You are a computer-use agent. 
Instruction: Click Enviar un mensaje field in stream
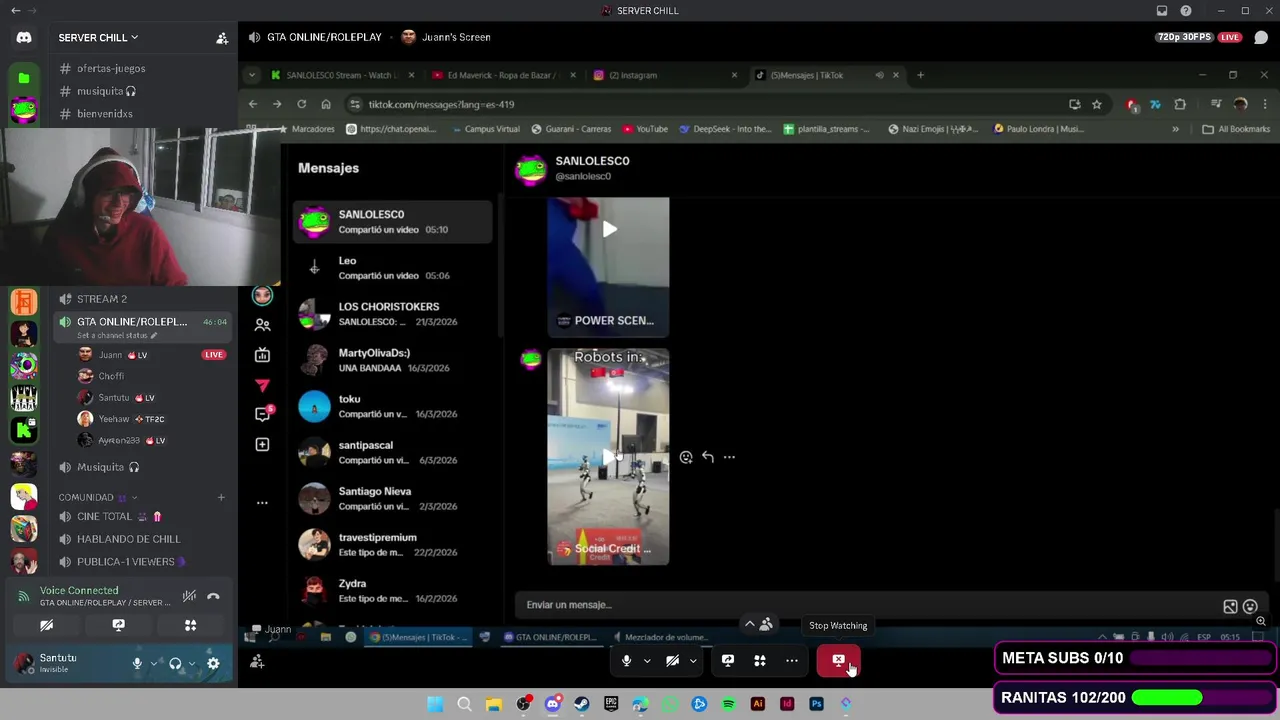pos(866,605)
